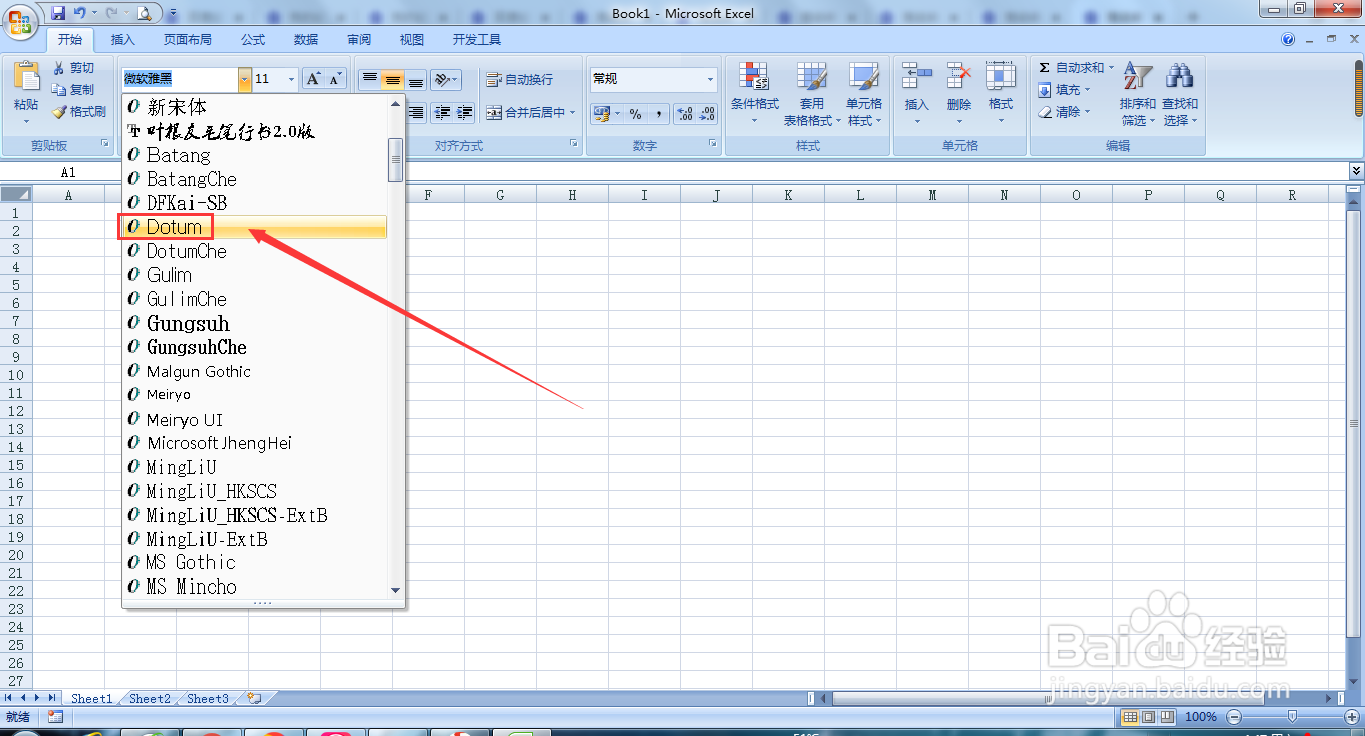Select MS Mincho font
This screenshot has height=736, width=1365.
255,587
